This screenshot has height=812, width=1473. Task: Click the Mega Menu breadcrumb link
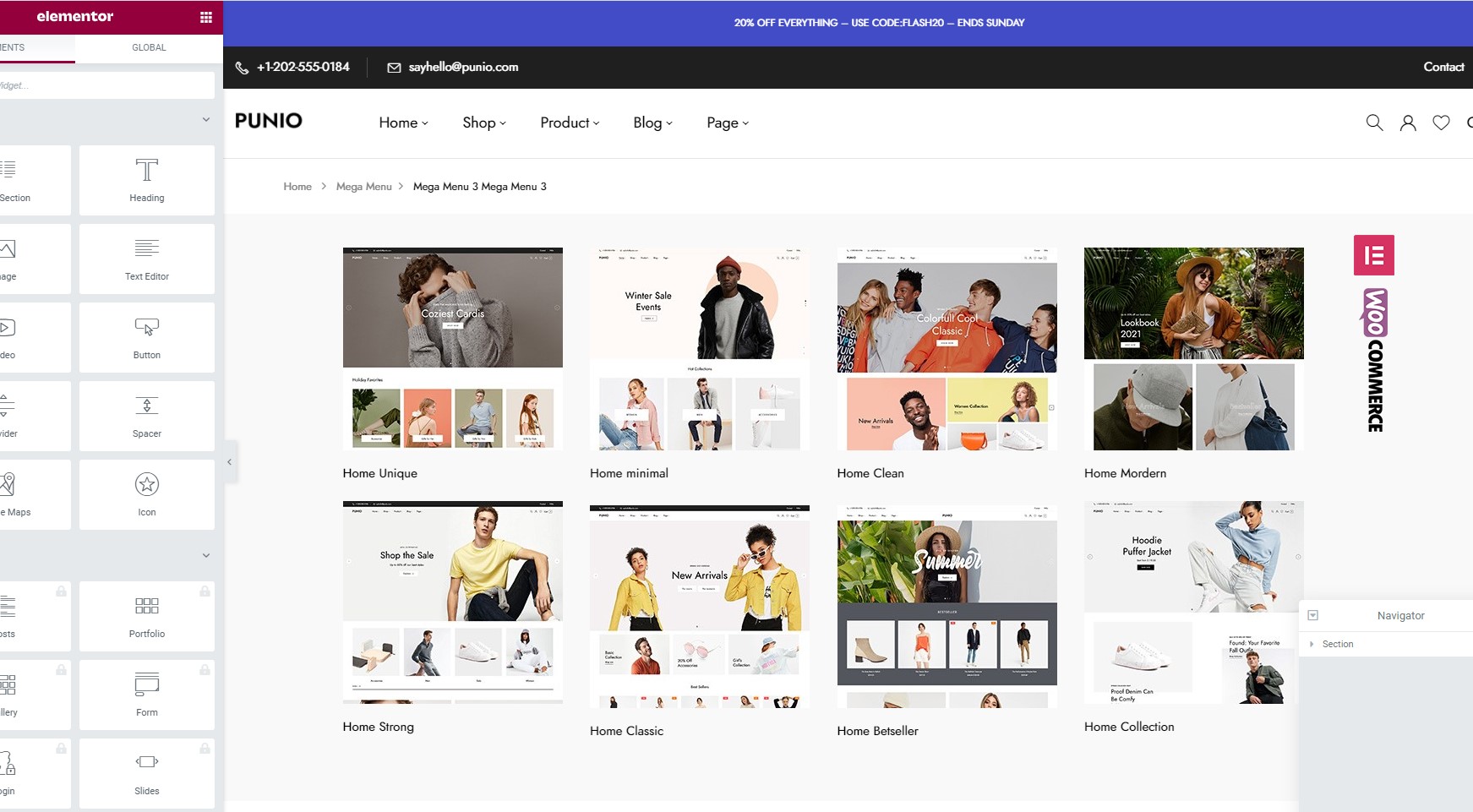coord(363,187)
